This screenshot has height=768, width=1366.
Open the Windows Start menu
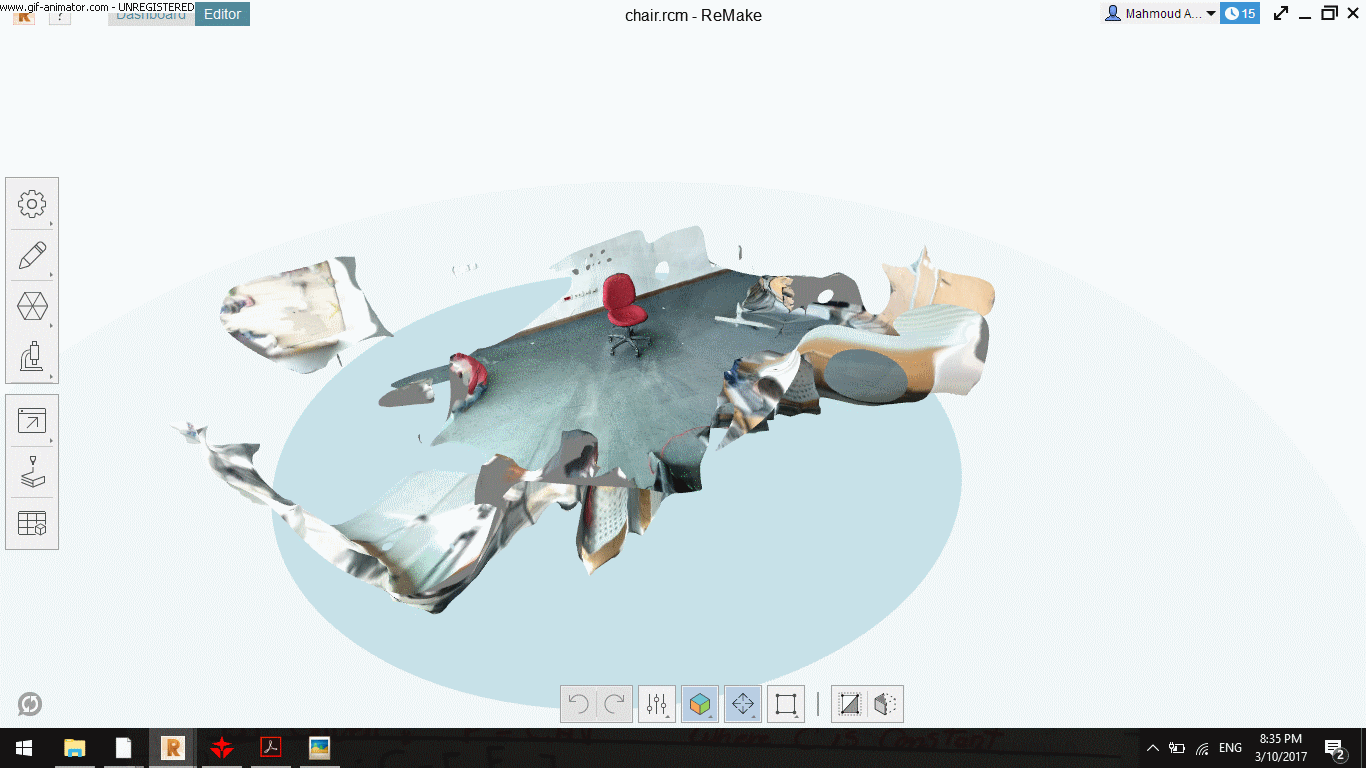pyautogui.click(x=23, y=748)
